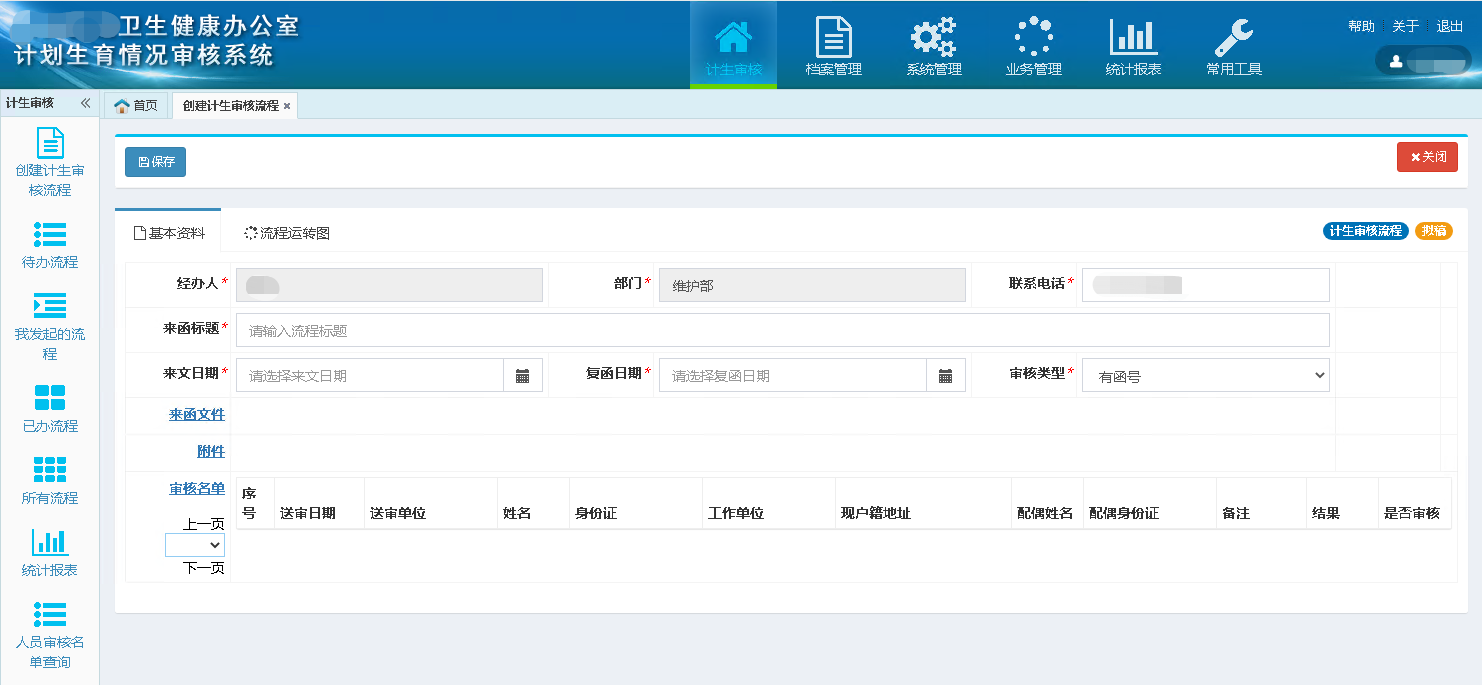Expand the 审核类型 dropdown
This screenshot has width=1482, height=685.
[x=1205, y=376]
